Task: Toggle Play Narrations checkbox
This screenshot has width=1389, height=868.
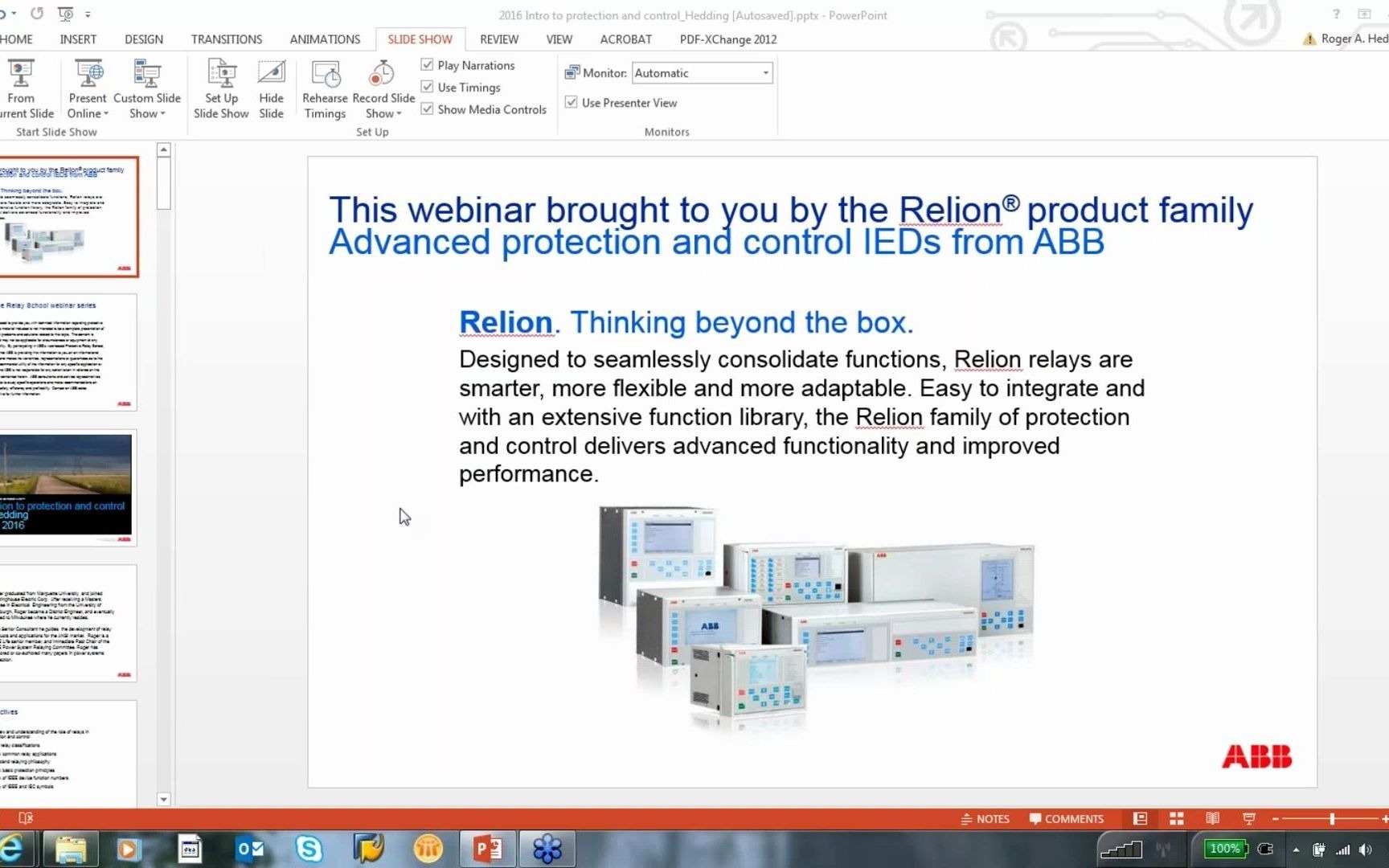Action: coord(428,65)
